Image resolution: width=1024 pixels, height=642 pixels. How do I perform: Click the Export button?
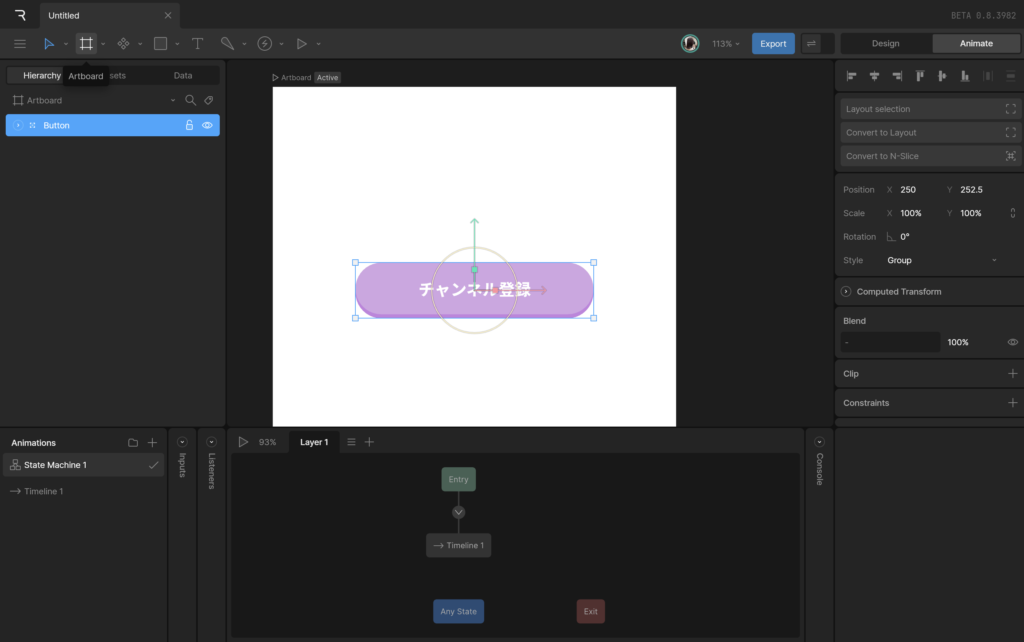coord(773,44)
